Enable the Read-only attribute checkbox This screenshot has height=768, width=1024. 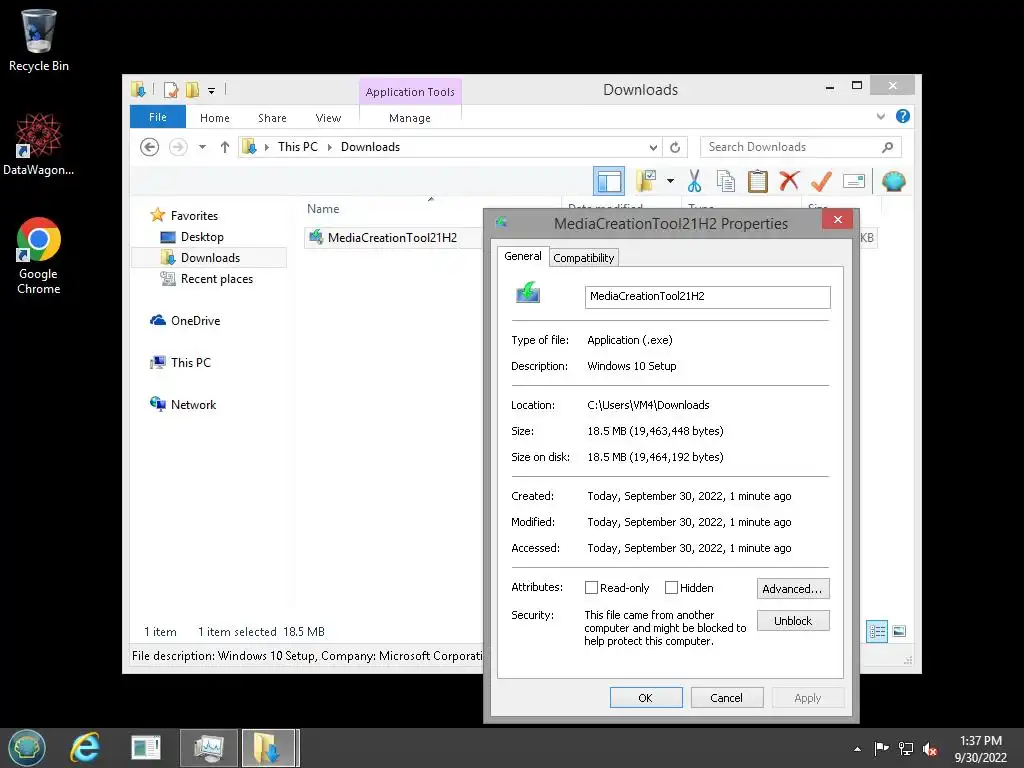pos(591,588)
